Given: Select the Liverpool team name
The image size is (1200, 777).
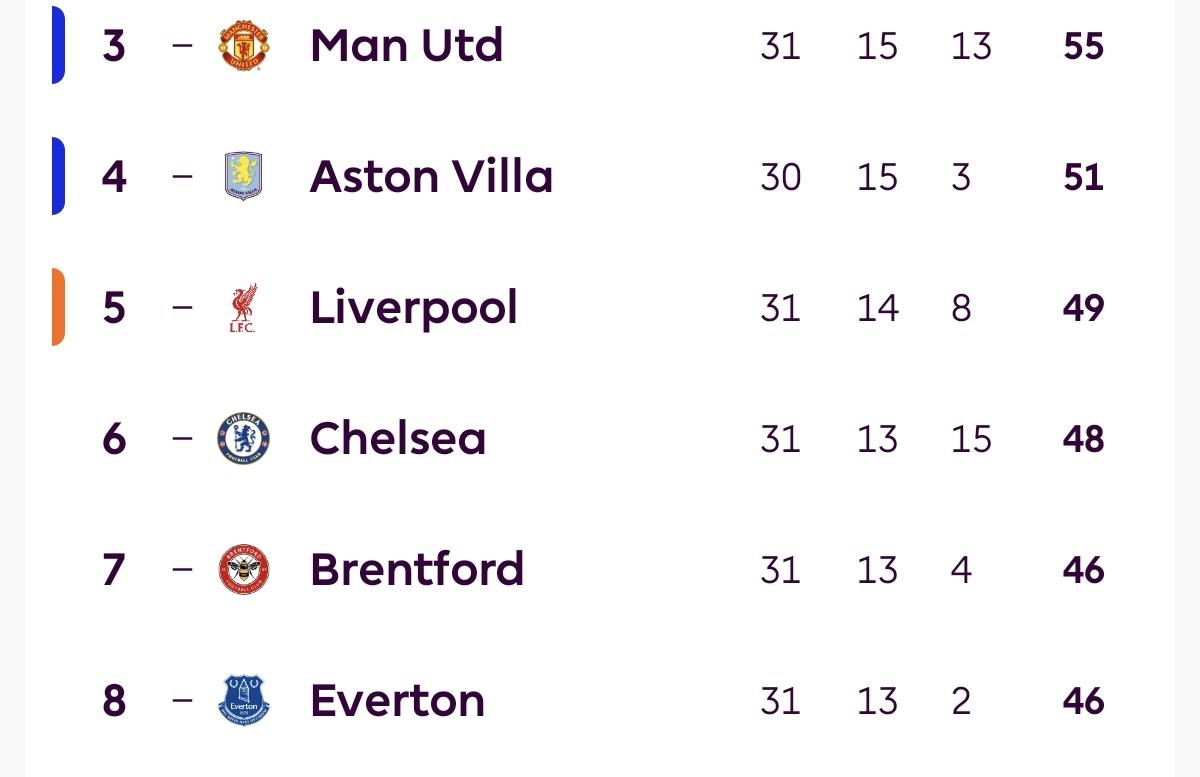Looking at the screenshot, I should (414, 308).
